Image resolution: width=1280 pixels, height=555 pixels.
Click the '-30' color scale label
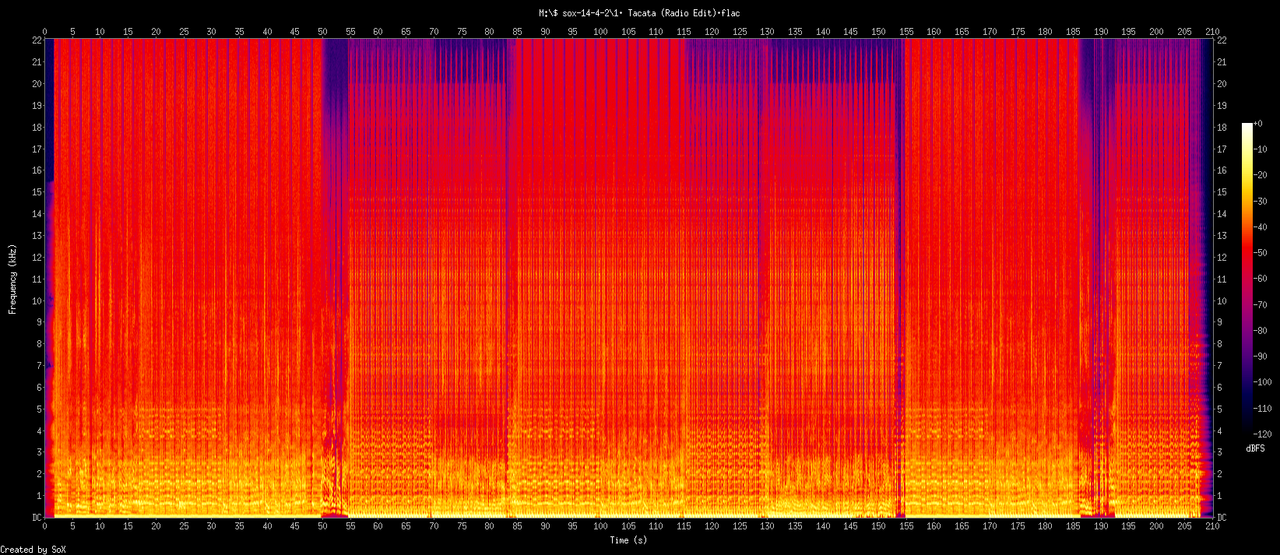coord(1260,200)
